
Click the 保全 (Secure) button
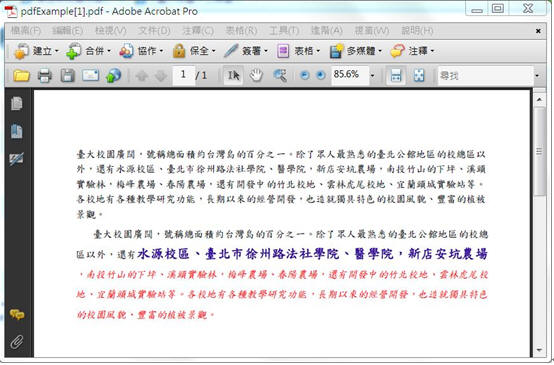[x=194, y=51]
